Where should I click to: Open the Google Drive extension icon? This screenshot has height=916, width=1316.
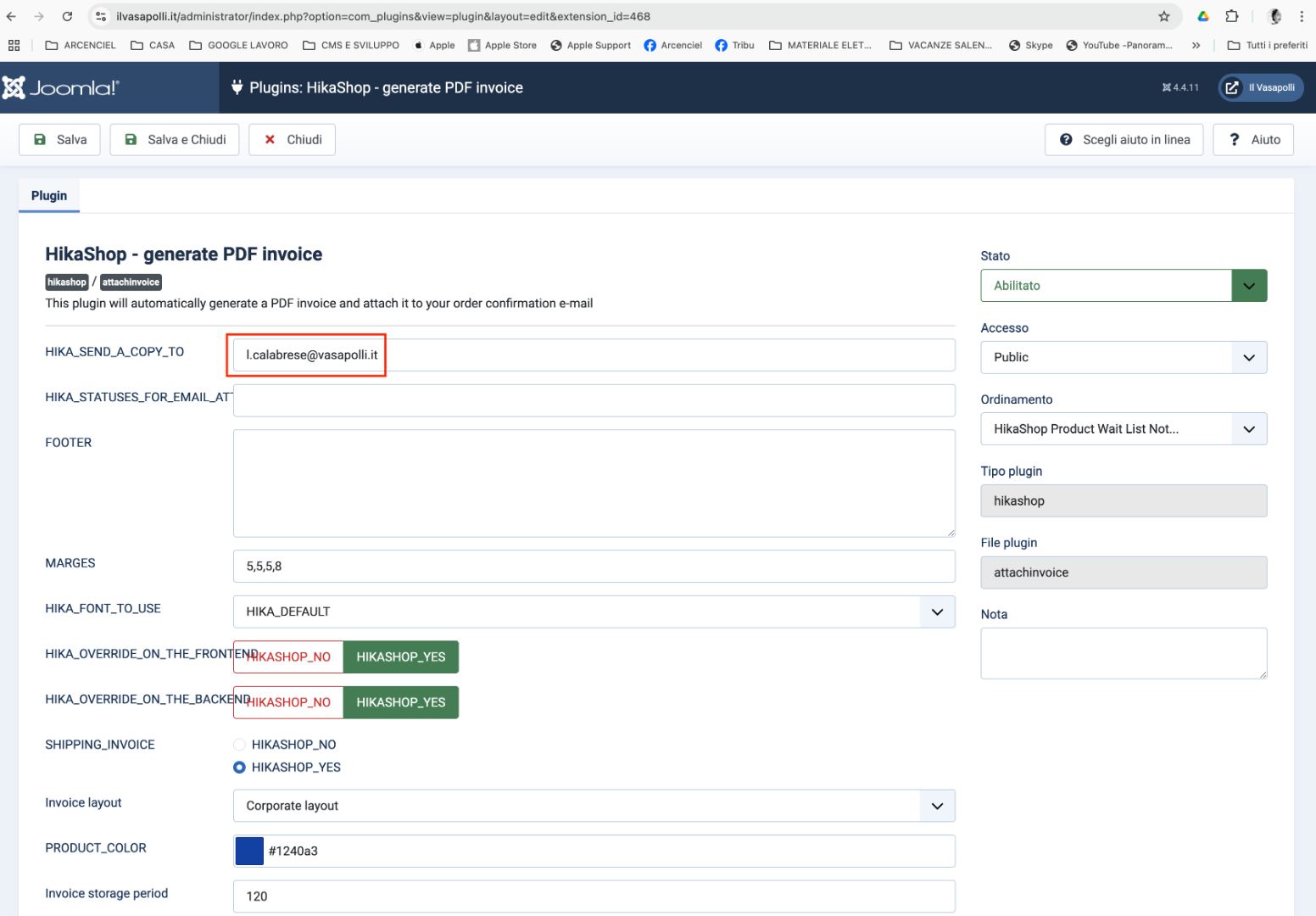(x=1202, y=16)
